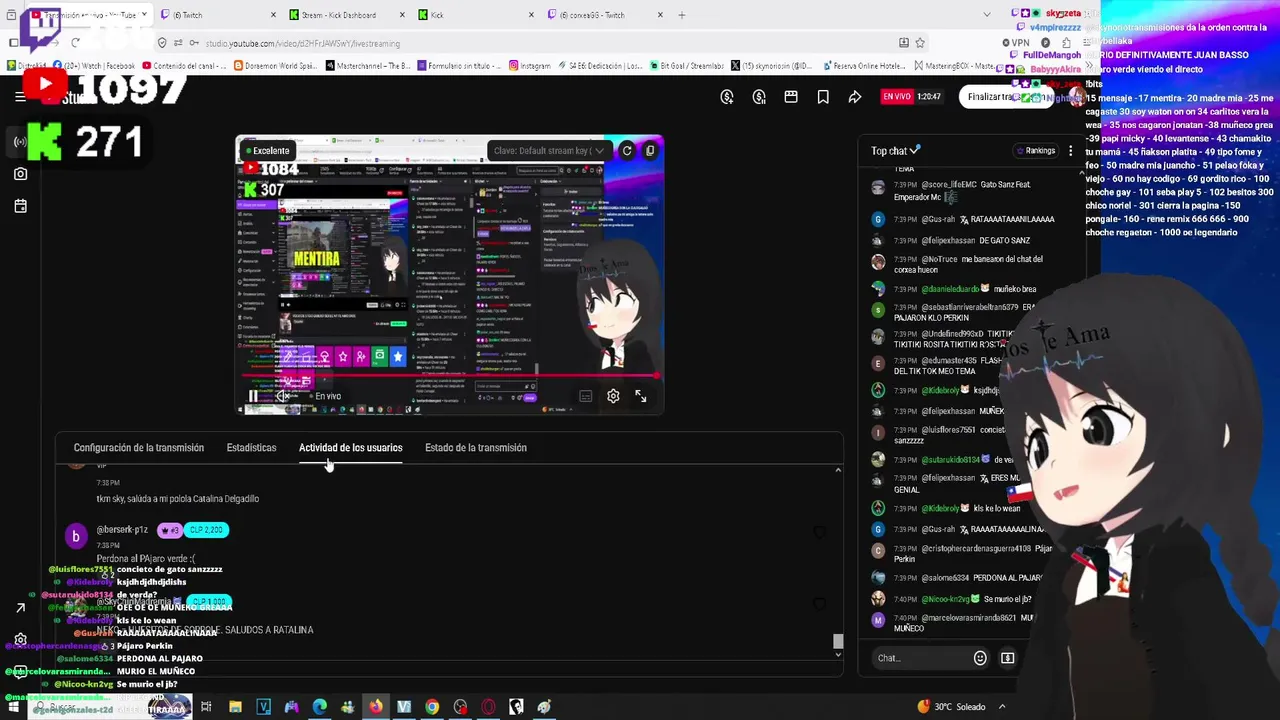Click the refresh stream key icon
Viewport: 1280px width, 720px height.
(x=627, y=151)
